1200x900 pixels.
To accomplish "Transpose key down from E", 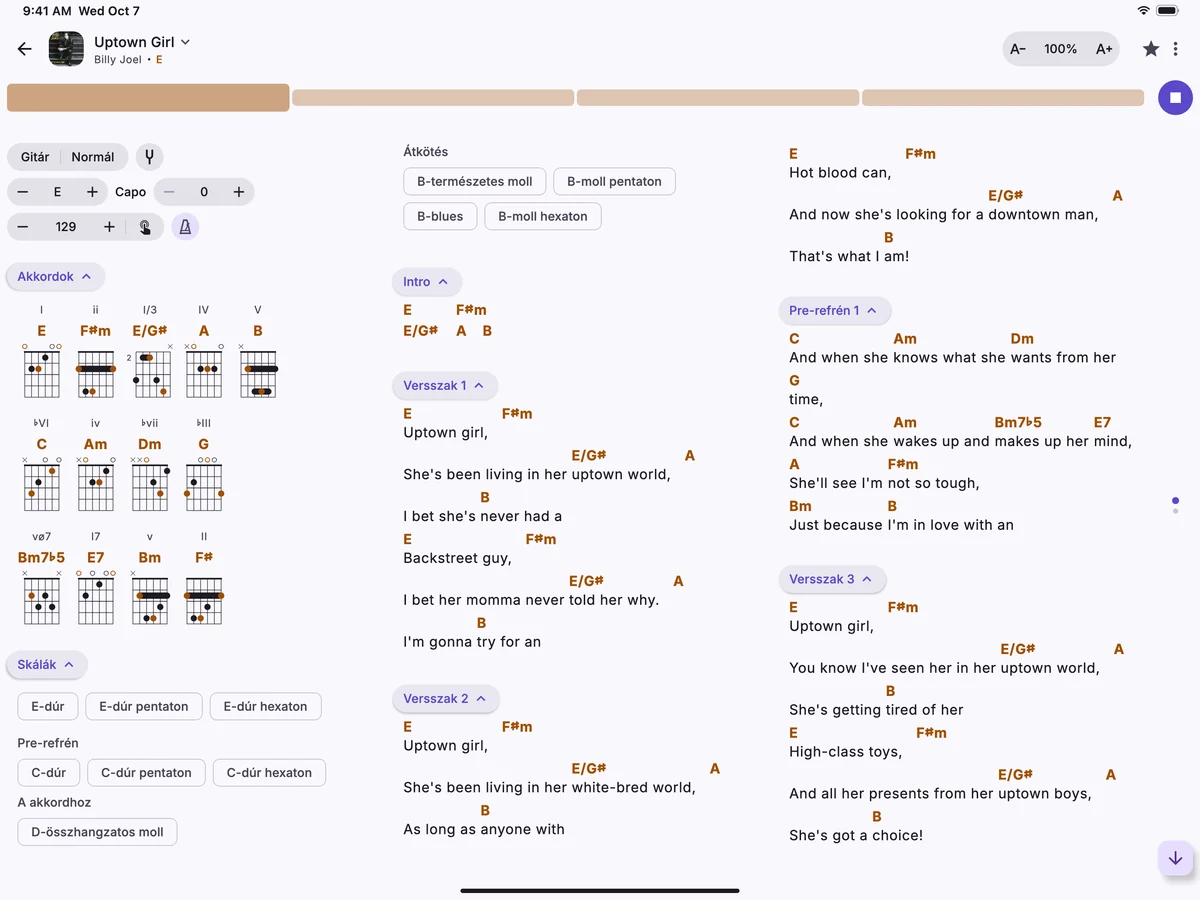I will pos(23,192).
